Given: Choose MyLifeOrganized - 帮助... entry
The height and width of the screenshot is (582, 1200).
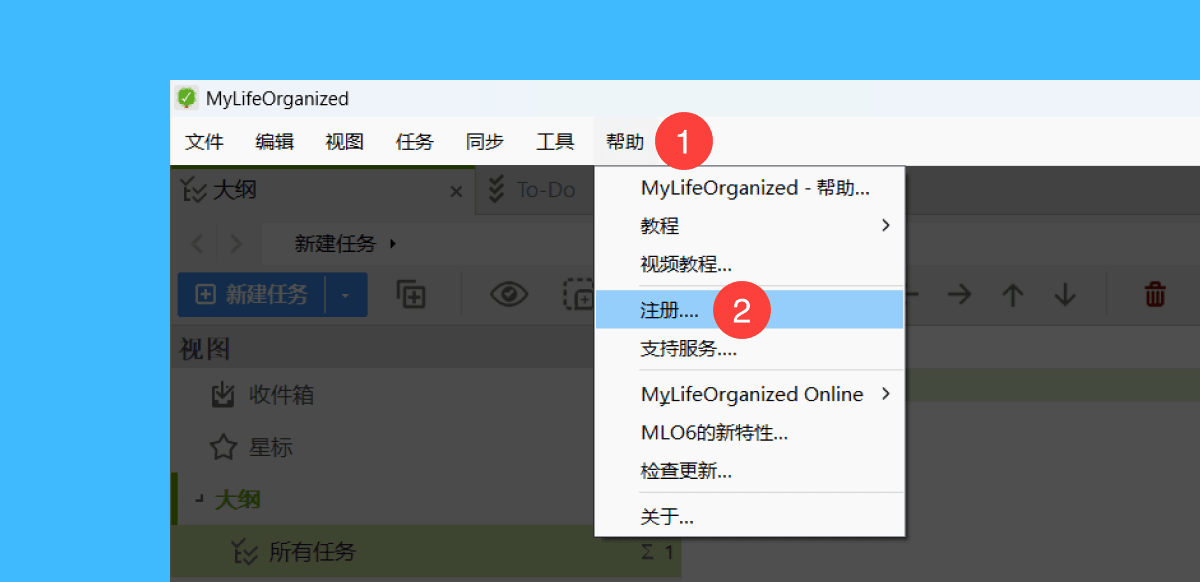Looking at the screenshot, I should click(750, 188).
